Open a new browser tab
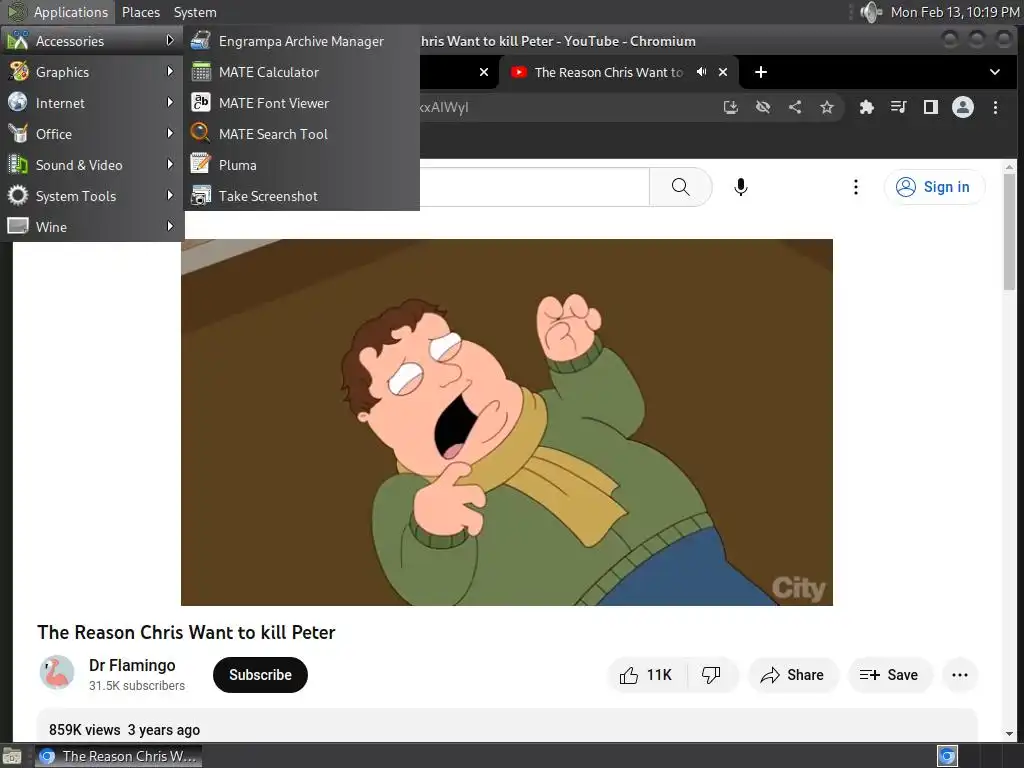The height and width of the screenshot is (768, 1024). point(761,72)
